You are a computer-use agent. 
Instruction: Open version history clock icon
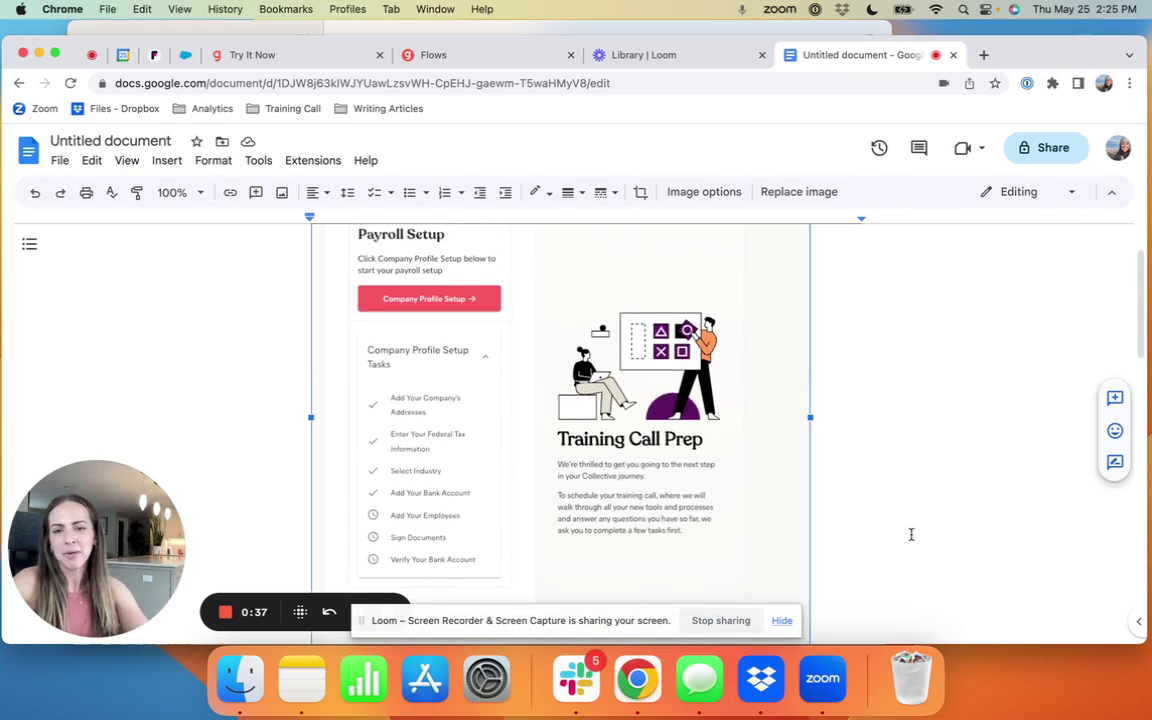(x=879, y=148)
